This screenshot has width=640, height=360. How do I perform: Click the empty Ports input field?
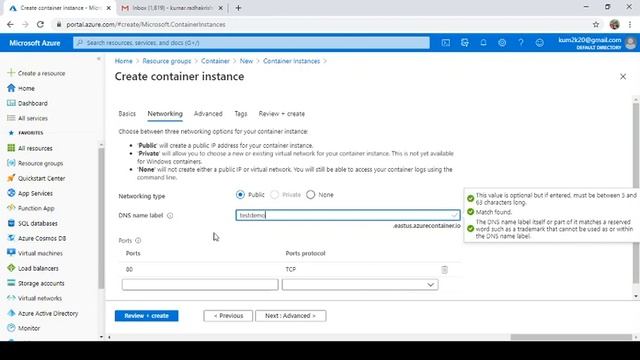pos(200,284)
